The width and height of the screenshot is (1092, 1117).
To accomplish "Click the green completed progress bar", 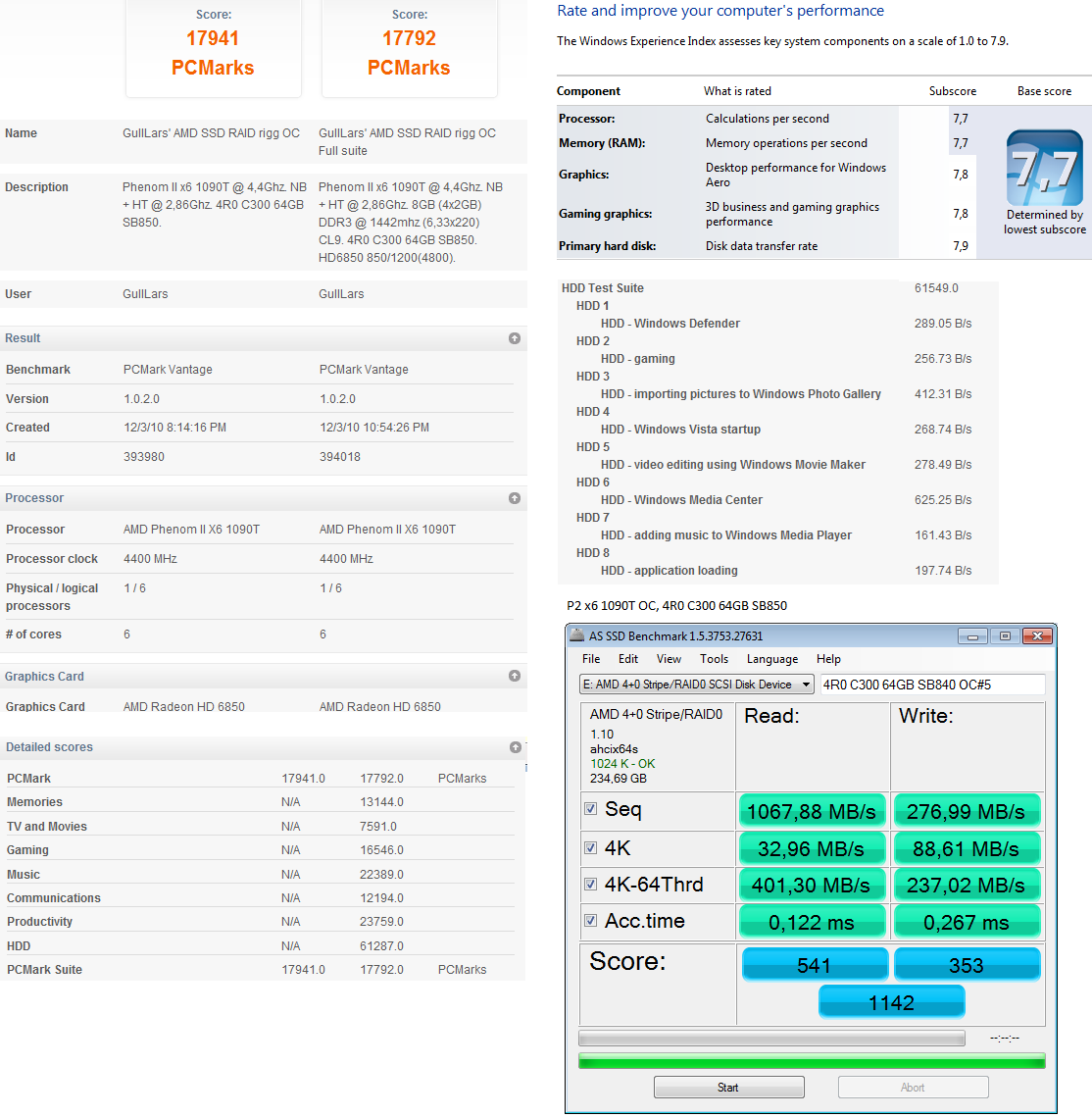I will (812, 1061).
